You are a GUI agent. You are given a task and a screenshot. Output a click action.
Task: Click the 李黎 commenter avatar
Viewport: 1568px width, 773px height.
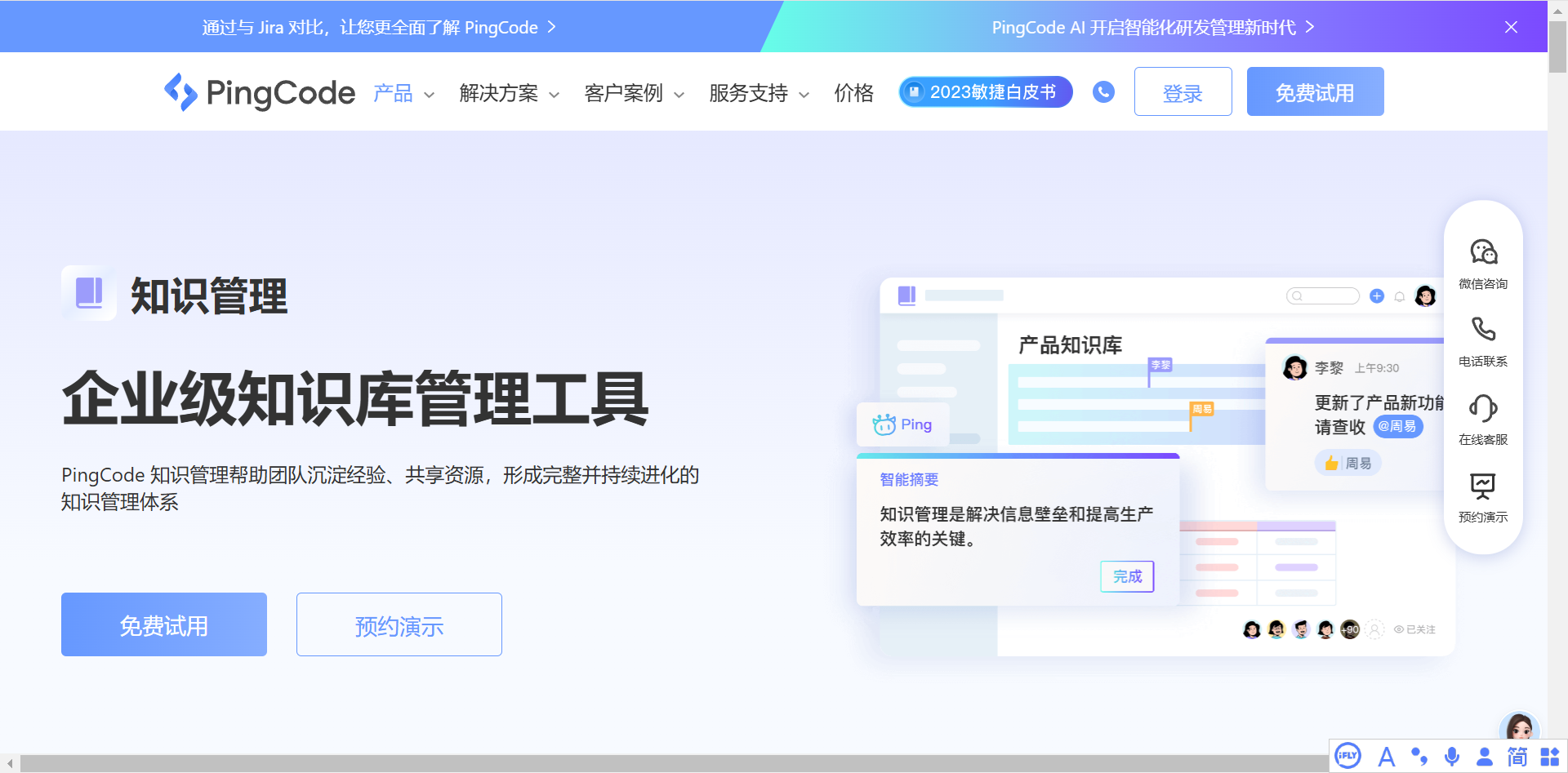click(1294, 368)
